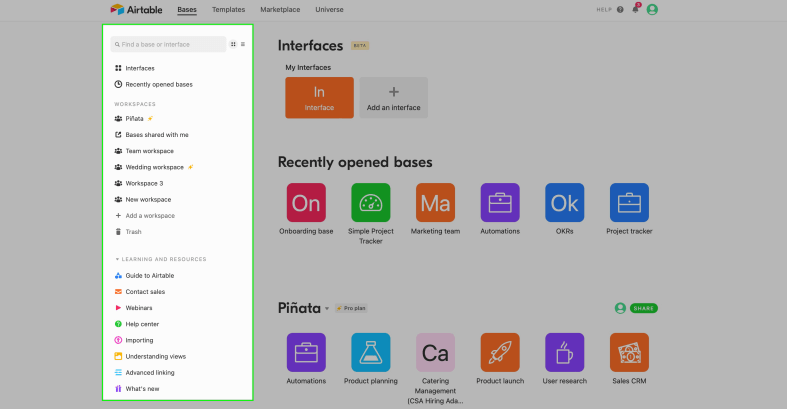The image size is (787, 409).
Task: Open Understanding views link
Action: 150,356
